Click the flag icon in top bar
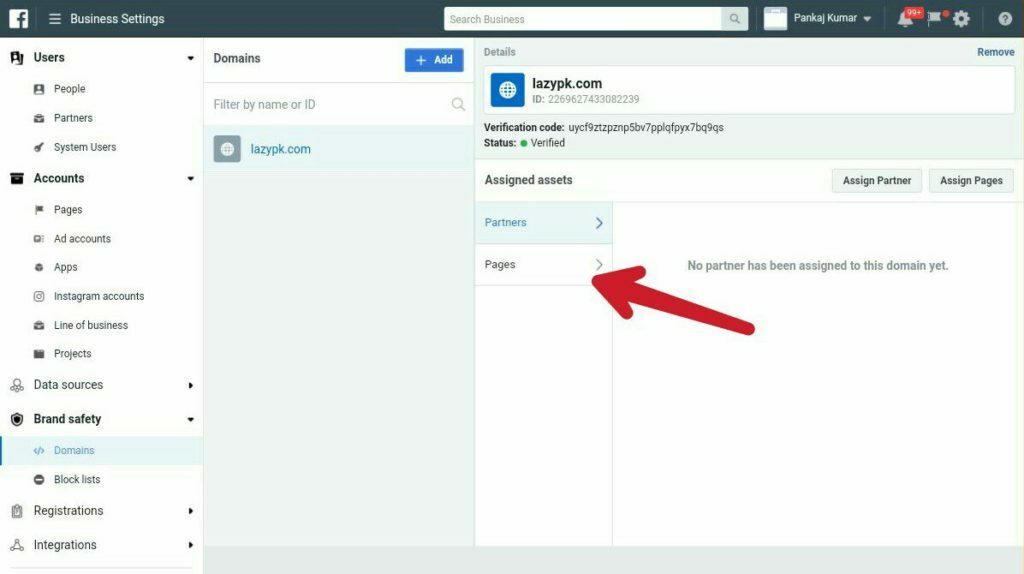This screenshot has width=1024, height=574. pyautogui.click(x=935, y=18)
